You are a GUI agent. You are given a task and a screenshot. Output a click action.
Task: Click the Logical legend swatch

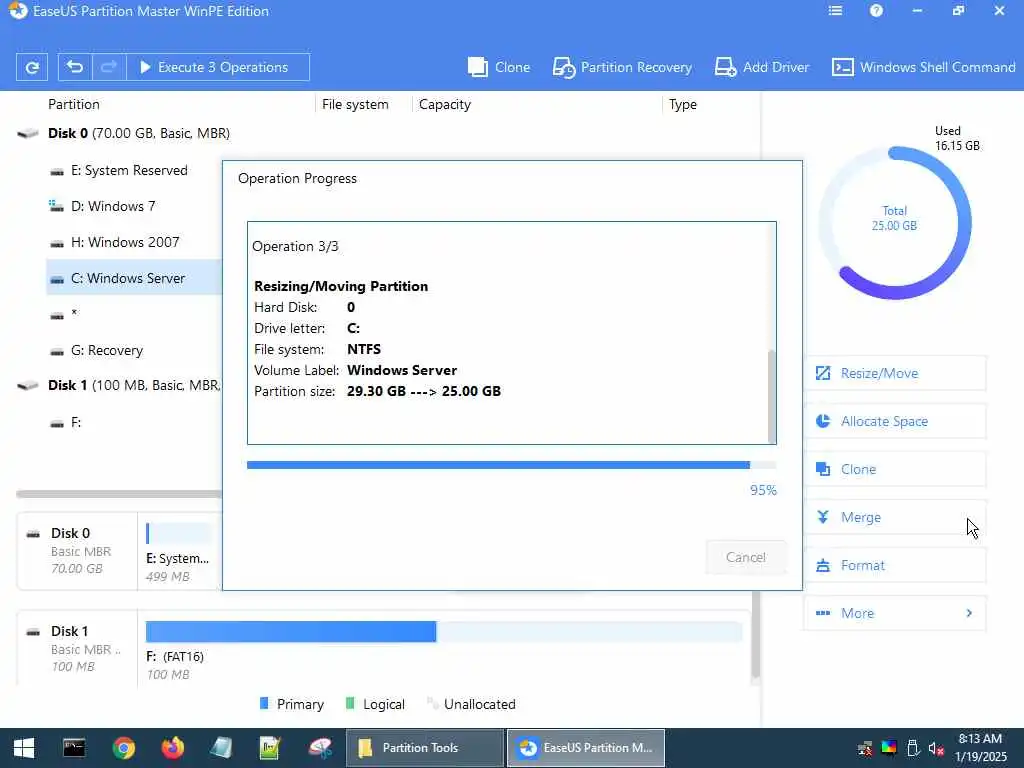[x=350, y=704]
